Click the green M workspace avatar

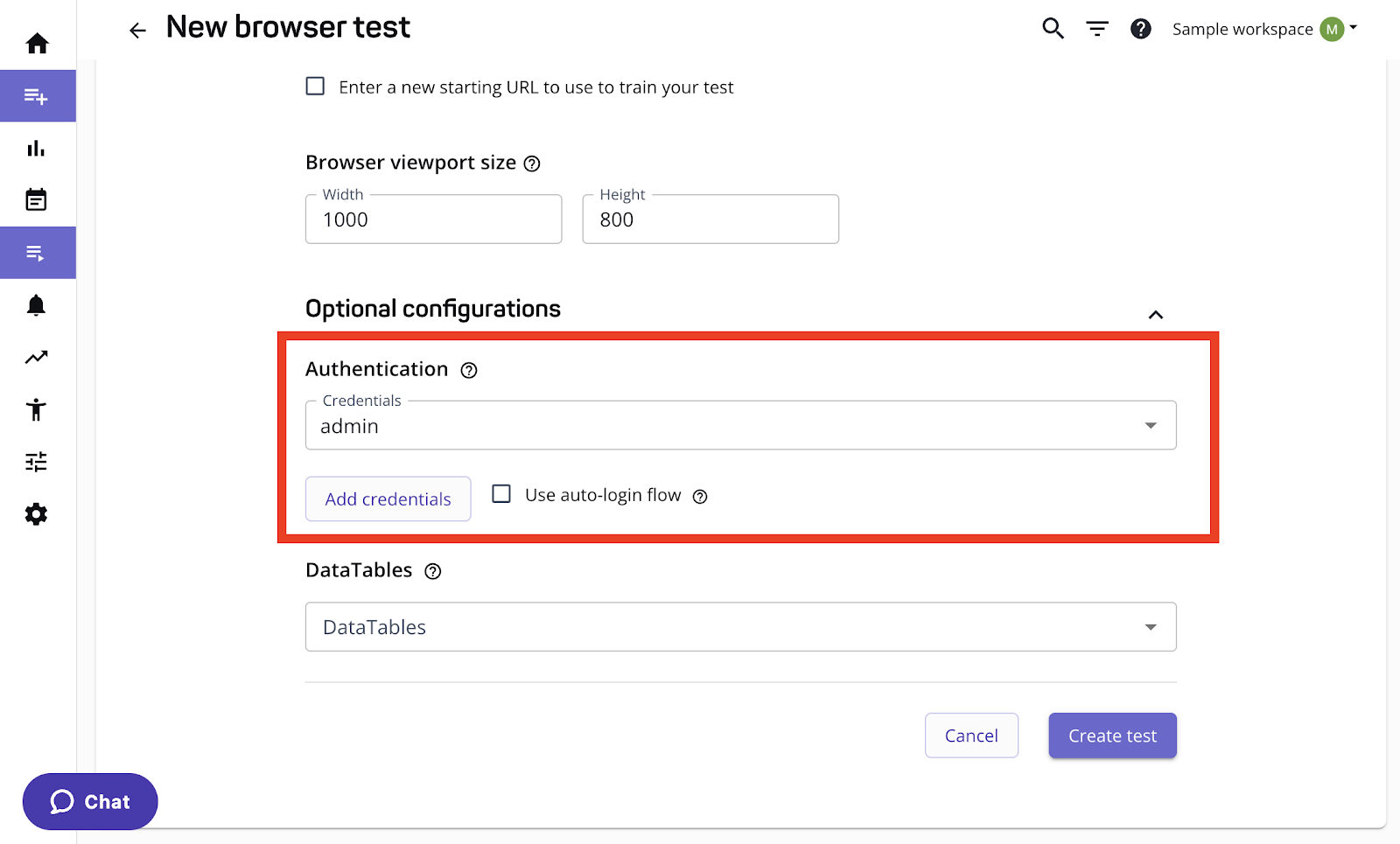point(1332,29)
